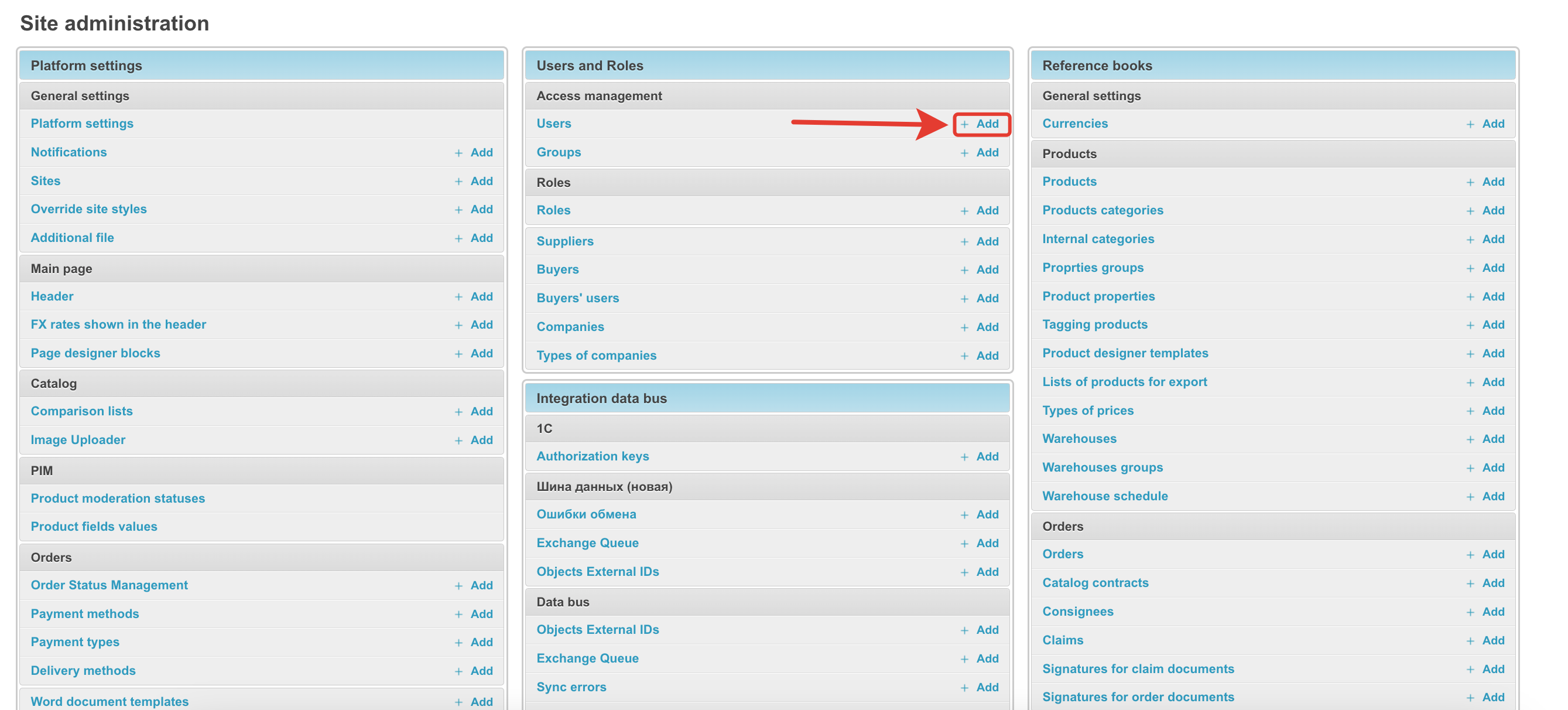Click the plus icon beside Sites Add
The image size is (1568, 710).
pos(458,182)
